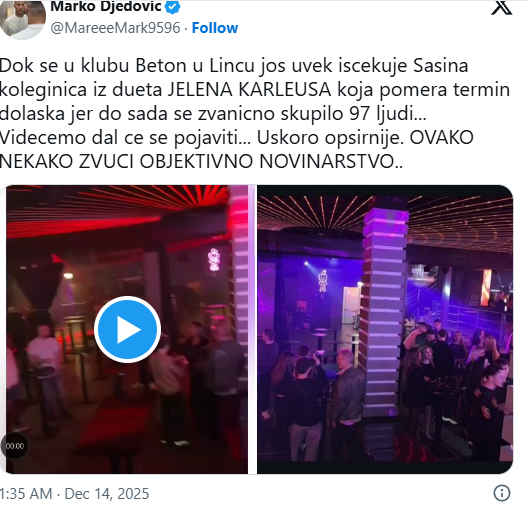The width and height of the screenshot is (528, 511).
Task: Click the pink neon sign in left video
Action: point(214,260)
